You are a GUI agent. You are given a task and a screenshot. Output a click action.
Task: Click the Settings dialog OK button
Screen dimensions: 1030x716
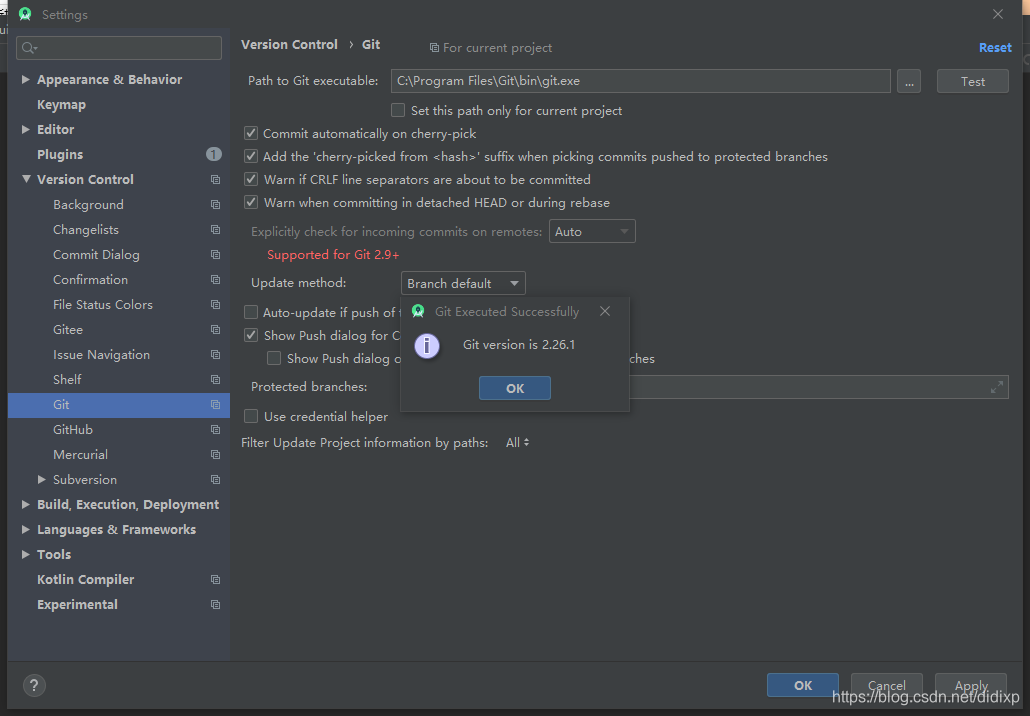(803, 685)
